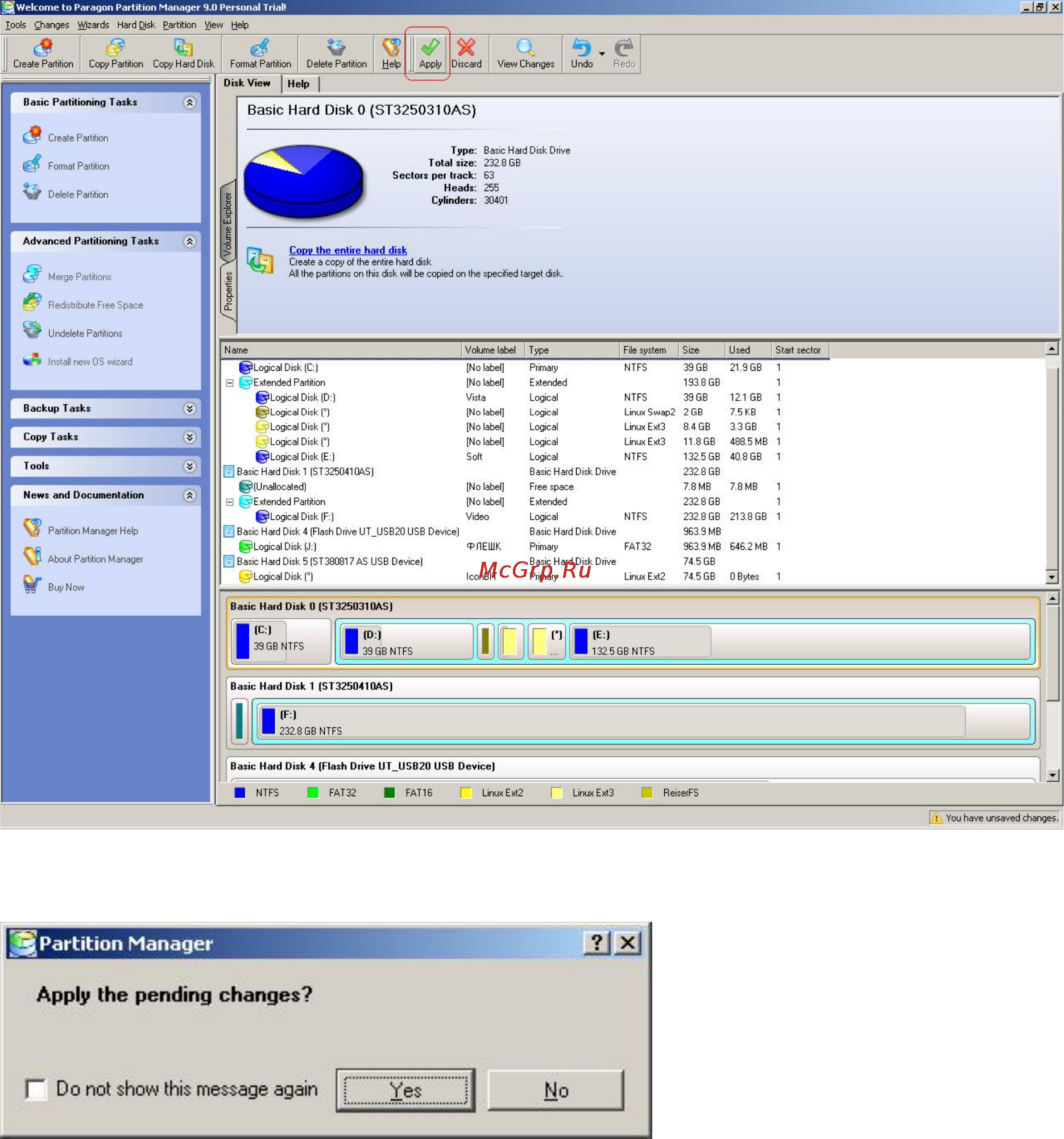The image size is (1064, 1139).
Task: Sort the list by the Volume label column
Action: (x=493, y=350)
